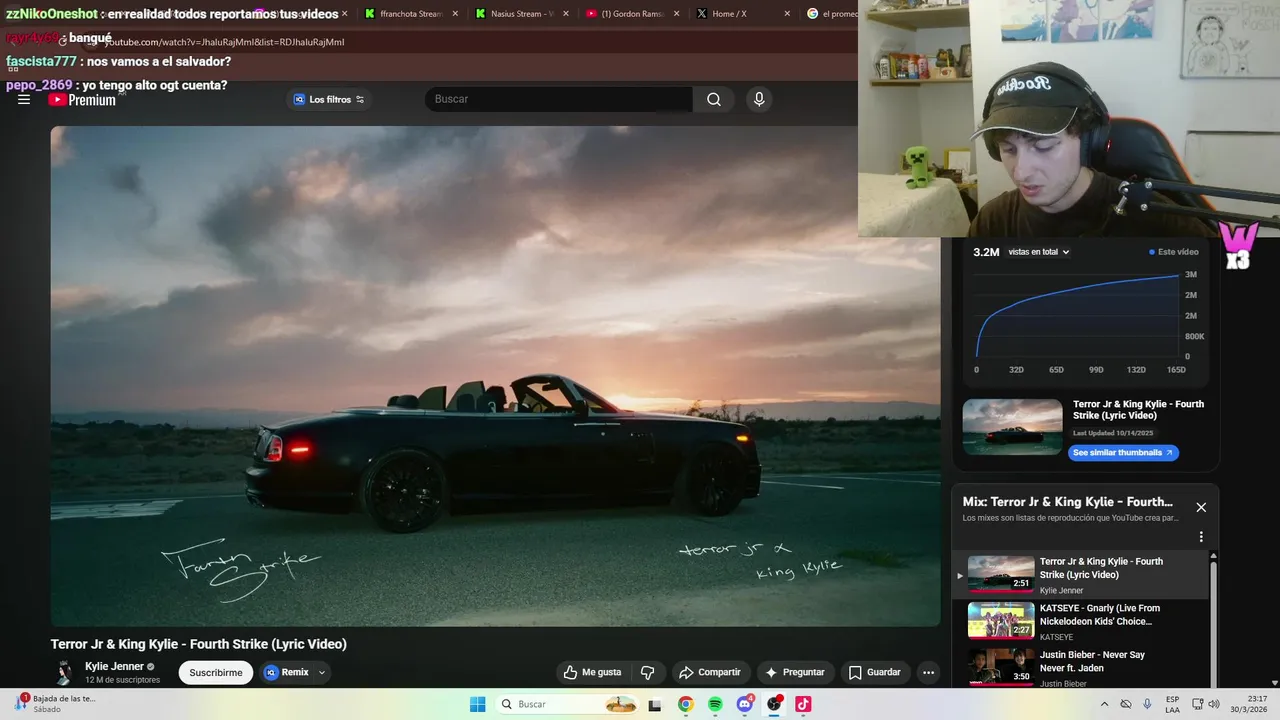1280x720 pixels.
Task: Open Discord from the taskbar
Action: [745, 704]
